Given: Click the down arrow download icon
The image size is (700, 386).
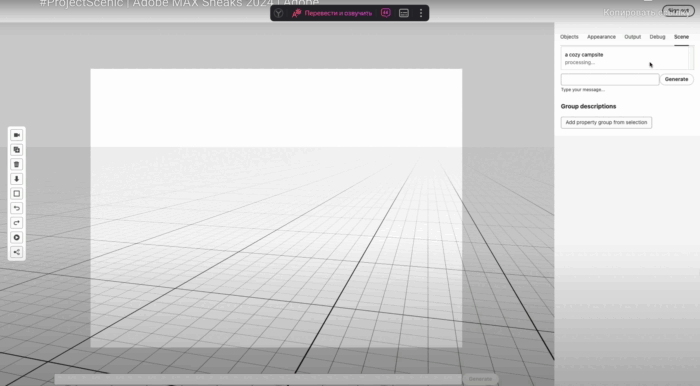Looking at the screenshot, I should 17,179.
